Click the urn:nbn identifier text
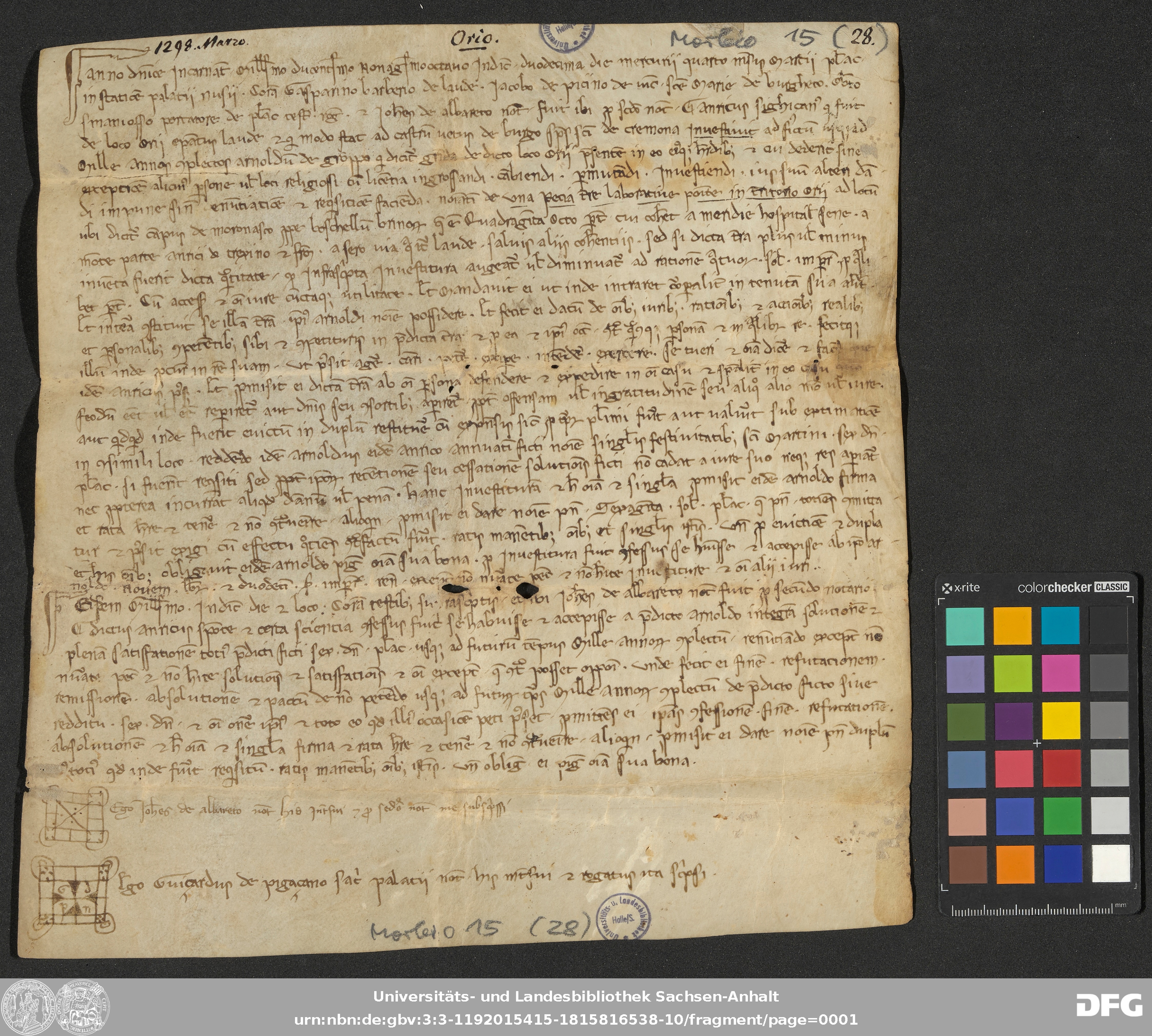Image resolution: width=1152 pixels, height=1036 pixels. pos(575,1020)
